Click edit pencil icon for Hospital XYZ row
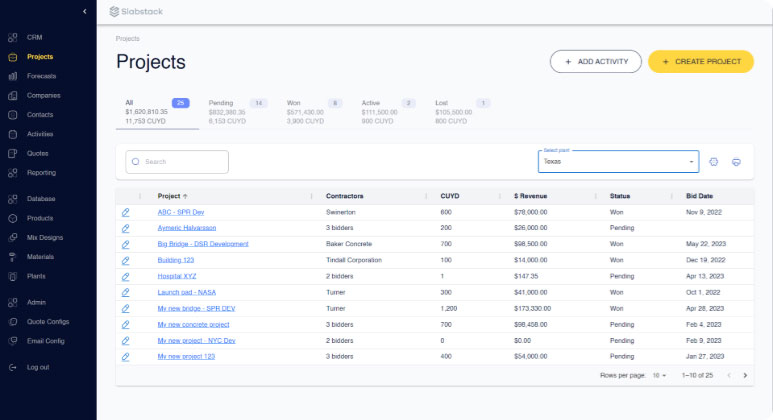This screenshot has height=420, width=773. tap(125, 276)
